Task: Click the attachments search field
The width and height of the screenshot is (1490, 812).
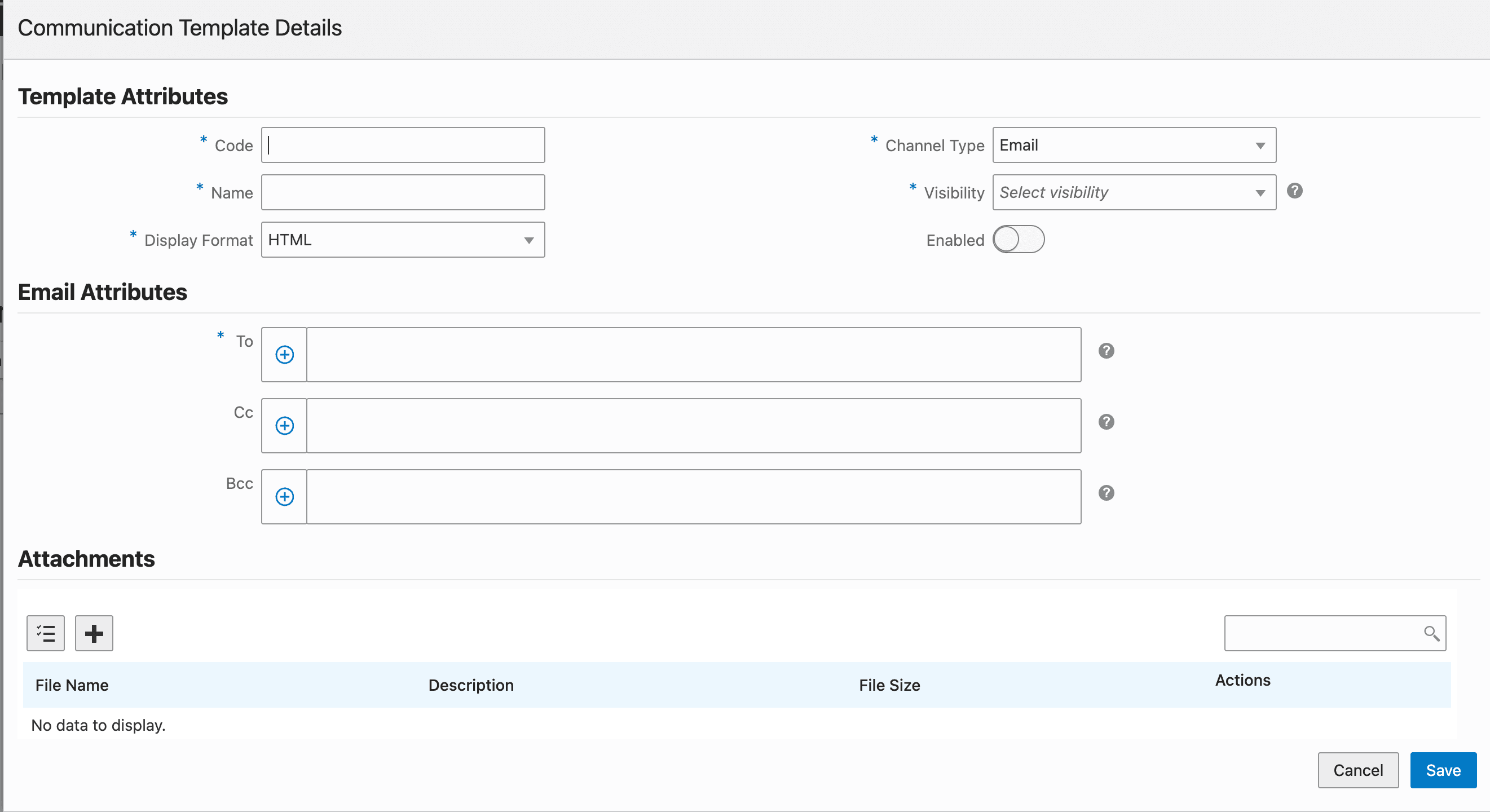Action: tap(1319, 633)
